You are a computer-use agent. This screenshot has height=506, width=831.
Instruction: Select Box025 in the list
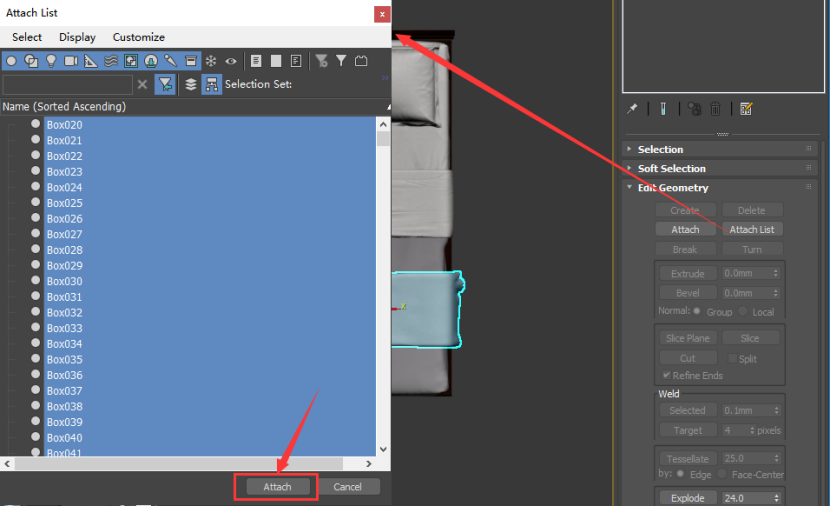(64, 203)
